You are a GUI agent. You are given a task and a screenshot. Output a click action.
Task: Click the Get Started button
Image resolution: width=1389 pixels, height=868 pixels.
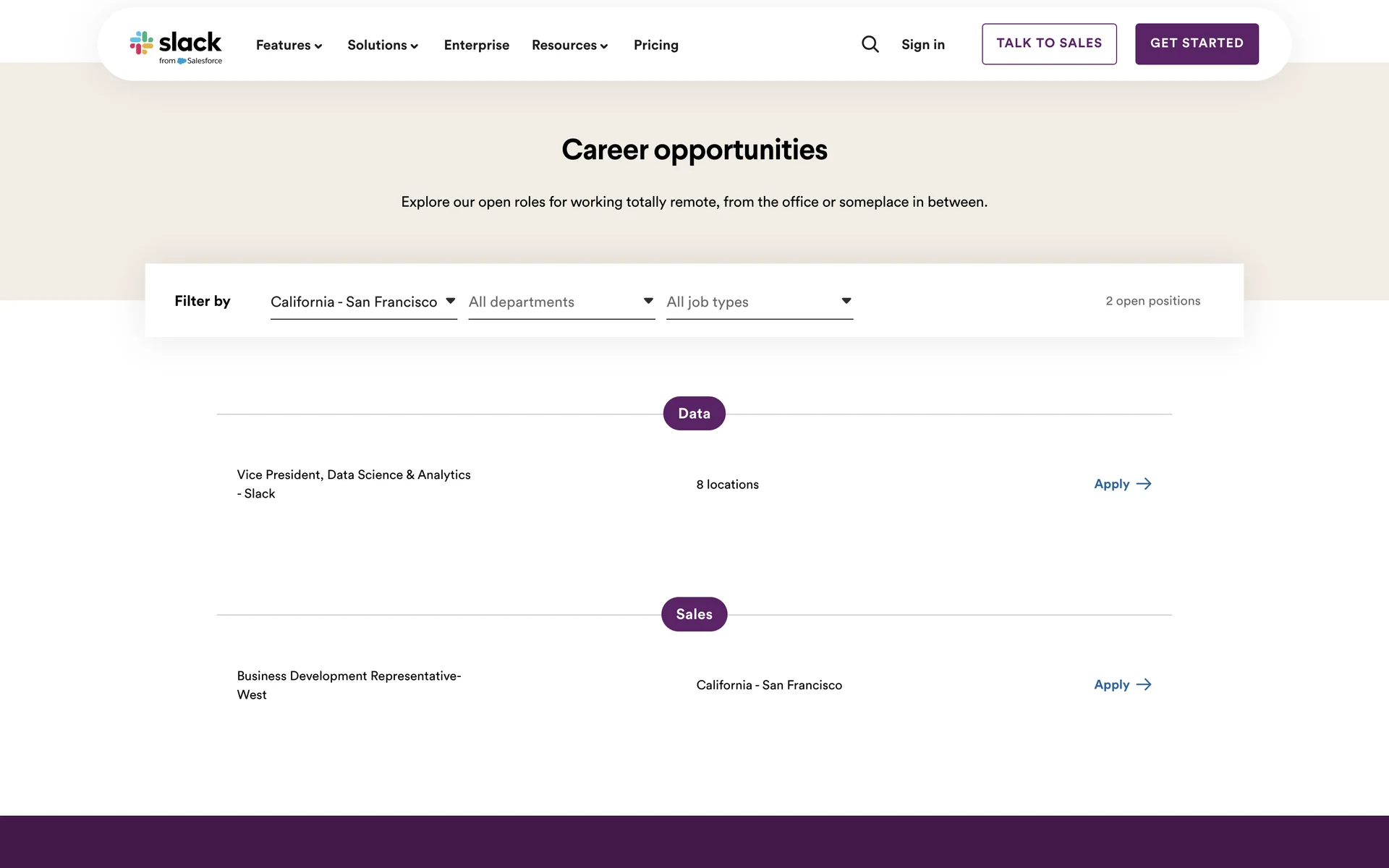pos(1197,43)
